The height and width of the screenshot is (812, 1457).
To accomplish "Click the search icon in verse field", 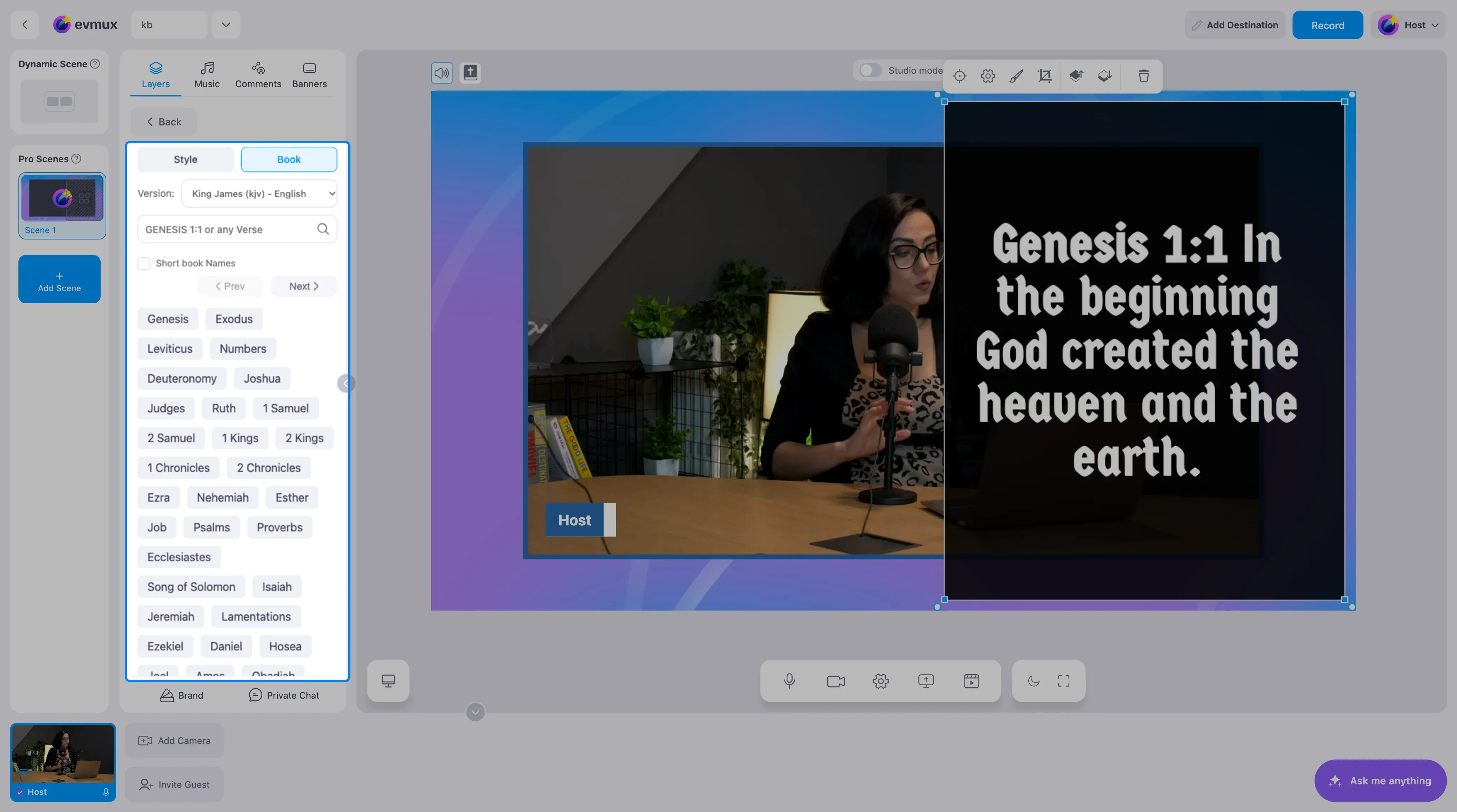I will [323, 229].
